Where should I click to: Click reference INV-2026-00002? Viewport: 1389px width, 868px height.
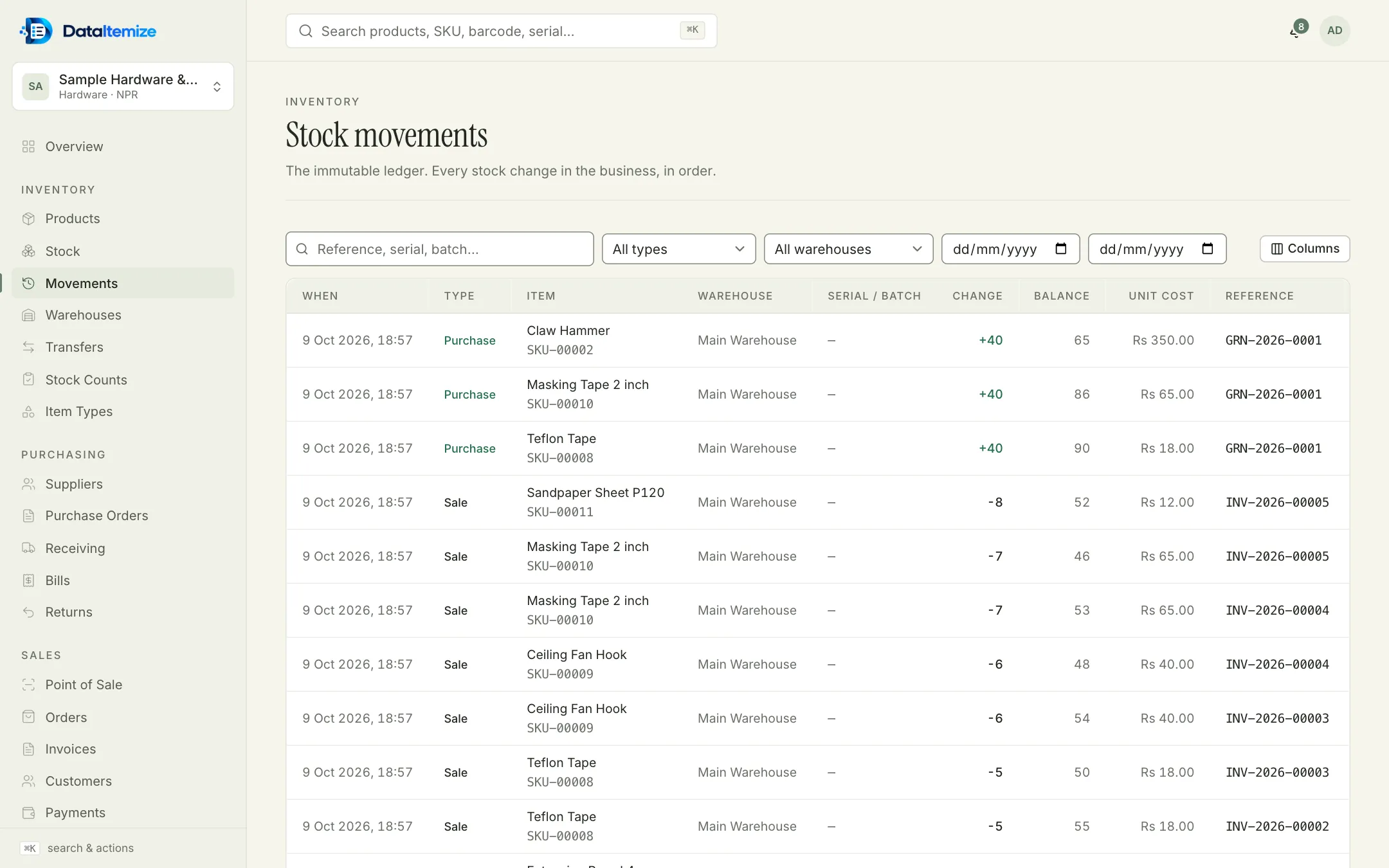[1277, 826]
